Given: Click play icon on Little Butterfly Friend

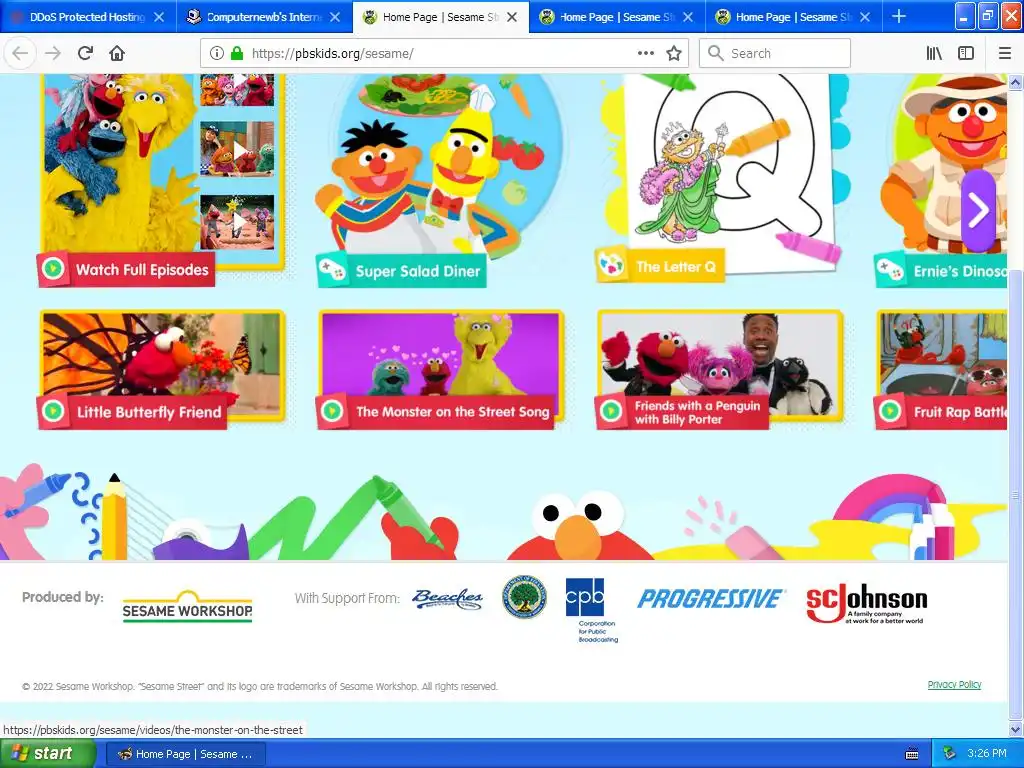Looking at the screenshot, I should (53, 411).
